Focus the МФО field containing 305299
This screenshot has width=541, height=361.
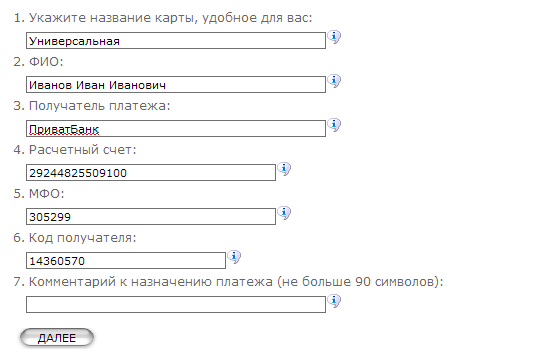(x=151, y=217)
